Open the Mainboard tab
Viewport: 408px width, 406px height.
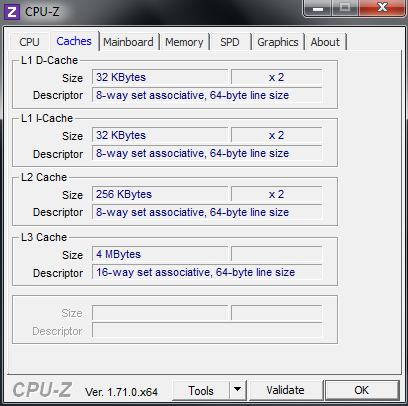click(128, 42)
